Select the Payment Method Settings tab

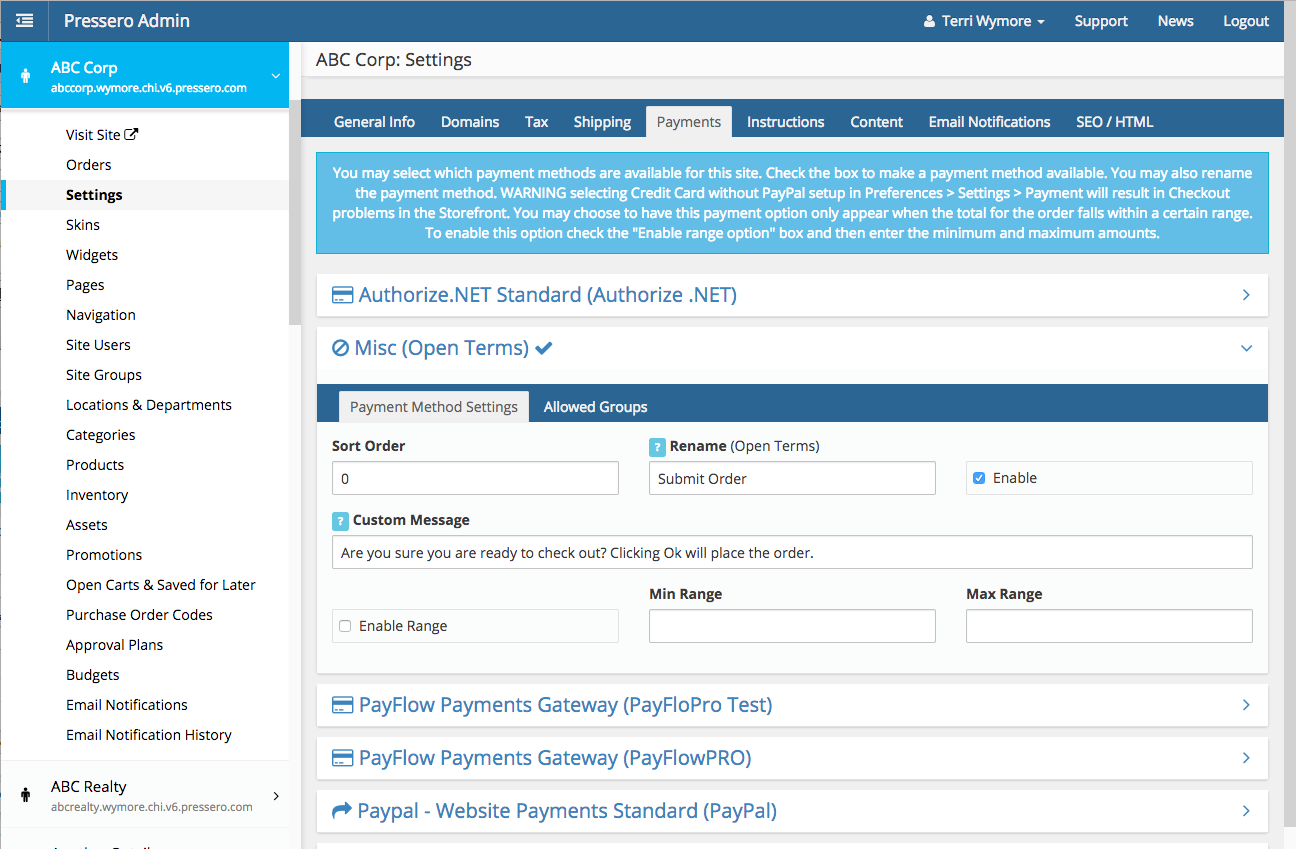point(434,407)
